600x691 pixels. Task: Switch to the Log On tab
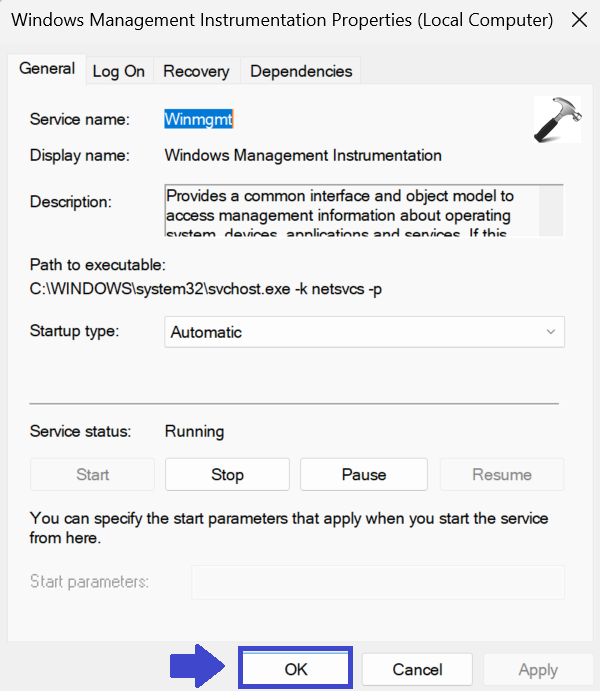click(119, 71)
